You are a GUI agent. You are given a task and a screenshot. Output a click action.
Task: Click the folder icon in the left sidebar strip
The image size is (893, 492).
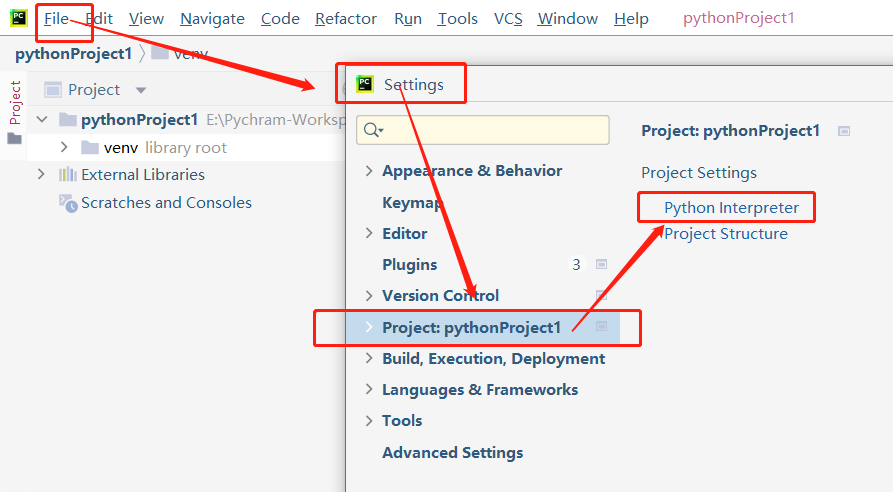[14, 139]
